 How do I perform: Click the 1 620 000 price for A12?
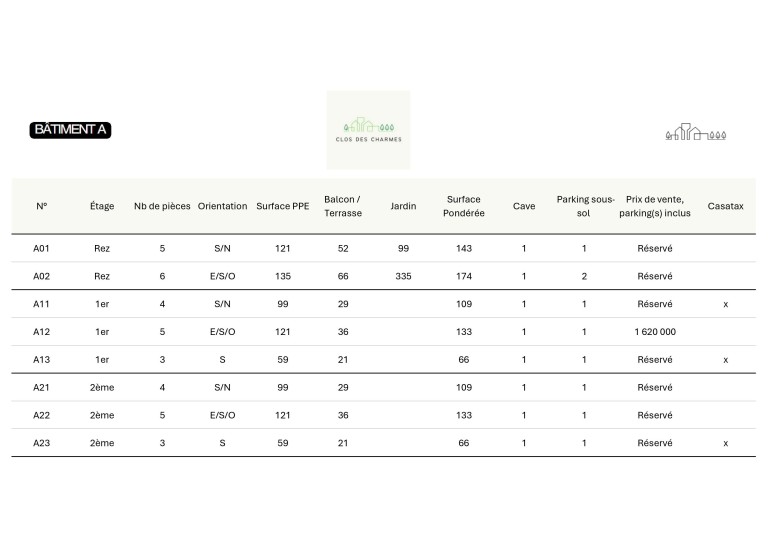(x=655, y=332)
